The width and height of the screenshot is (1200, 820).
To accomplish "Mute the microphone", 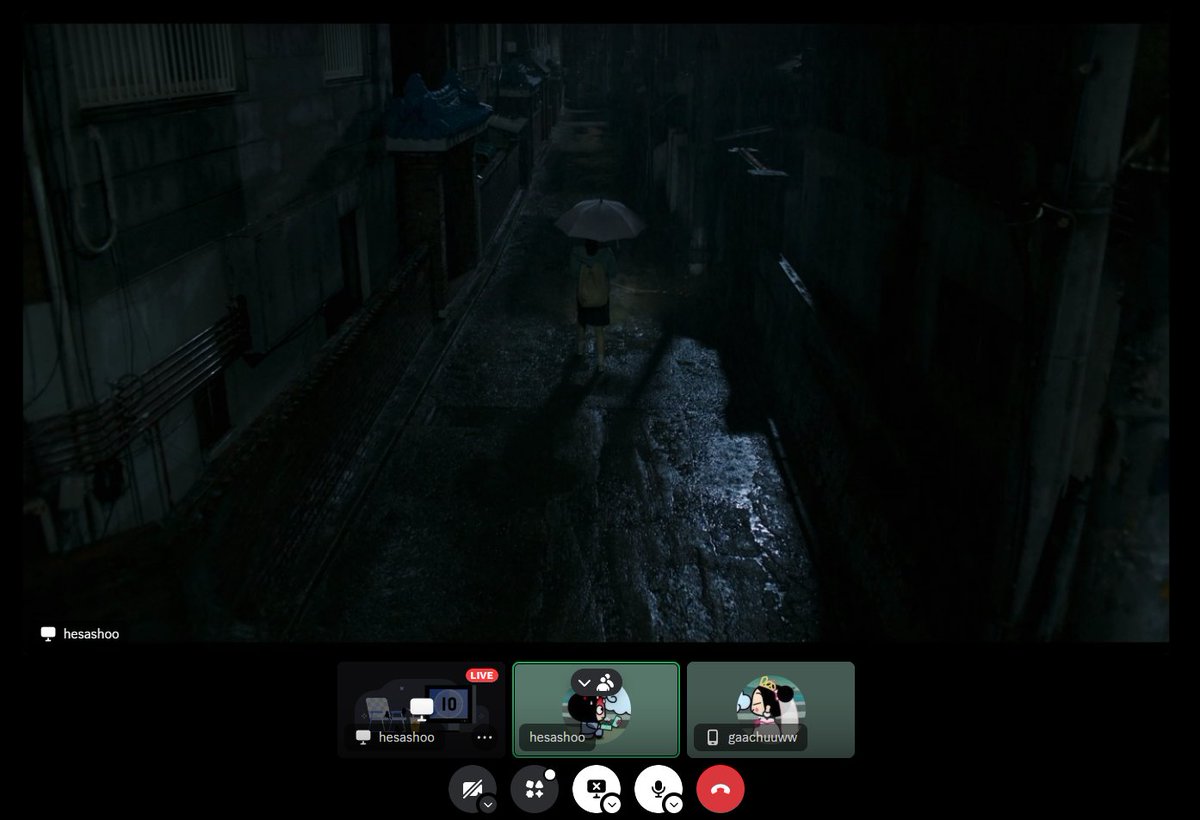I will (658, 788).
